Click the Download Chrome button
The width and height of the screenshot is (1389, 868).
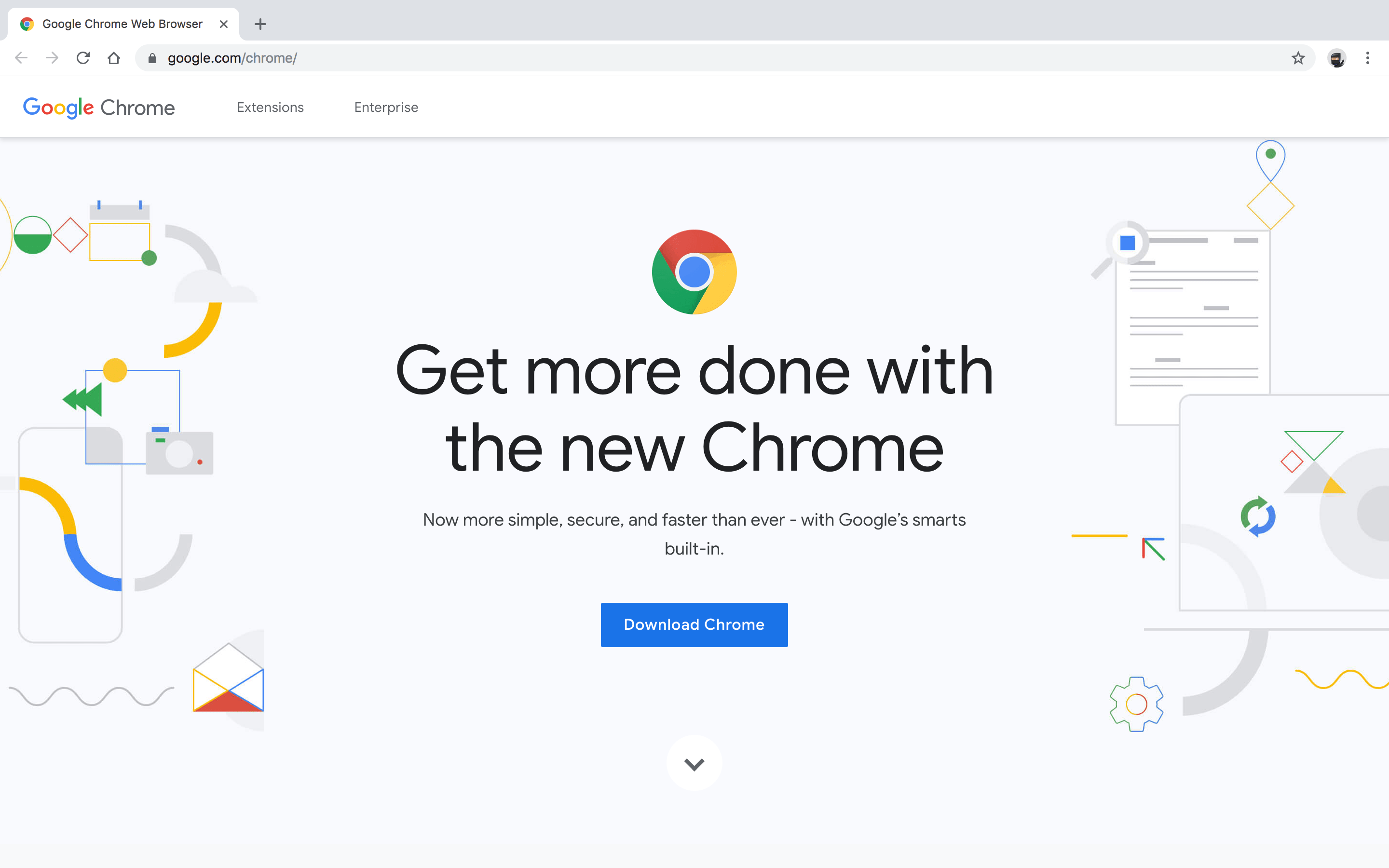694,624
